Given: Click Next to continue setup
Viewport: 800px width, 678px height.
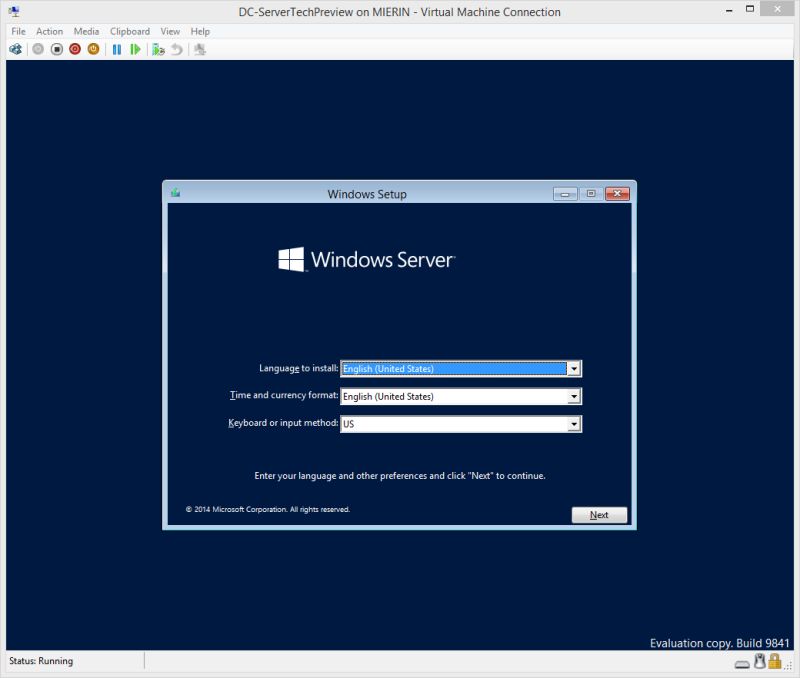Looking at the screenshot, I should click(x=599, y=515).
